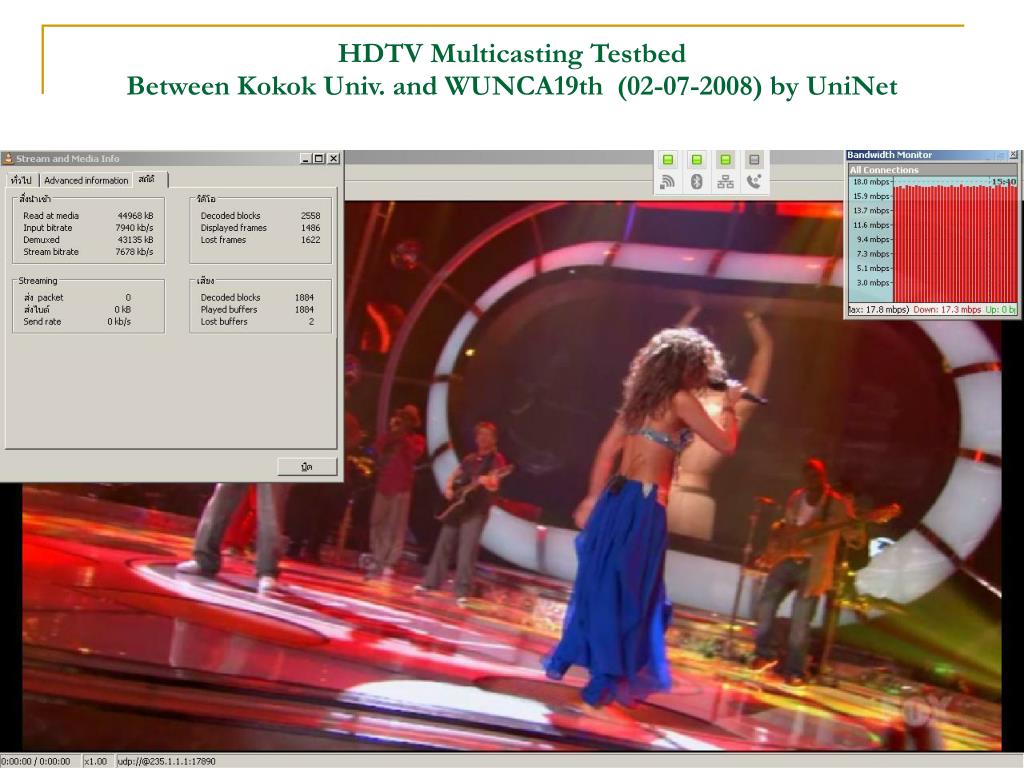Image resolution: width=1024 pixels, height=768 pixels.
Task: Click the '17.8 mbps' max status text
Action: 887,310
